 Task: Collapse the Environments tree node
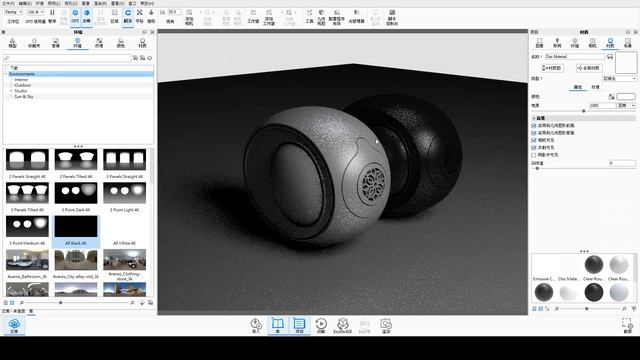point(6,74)
